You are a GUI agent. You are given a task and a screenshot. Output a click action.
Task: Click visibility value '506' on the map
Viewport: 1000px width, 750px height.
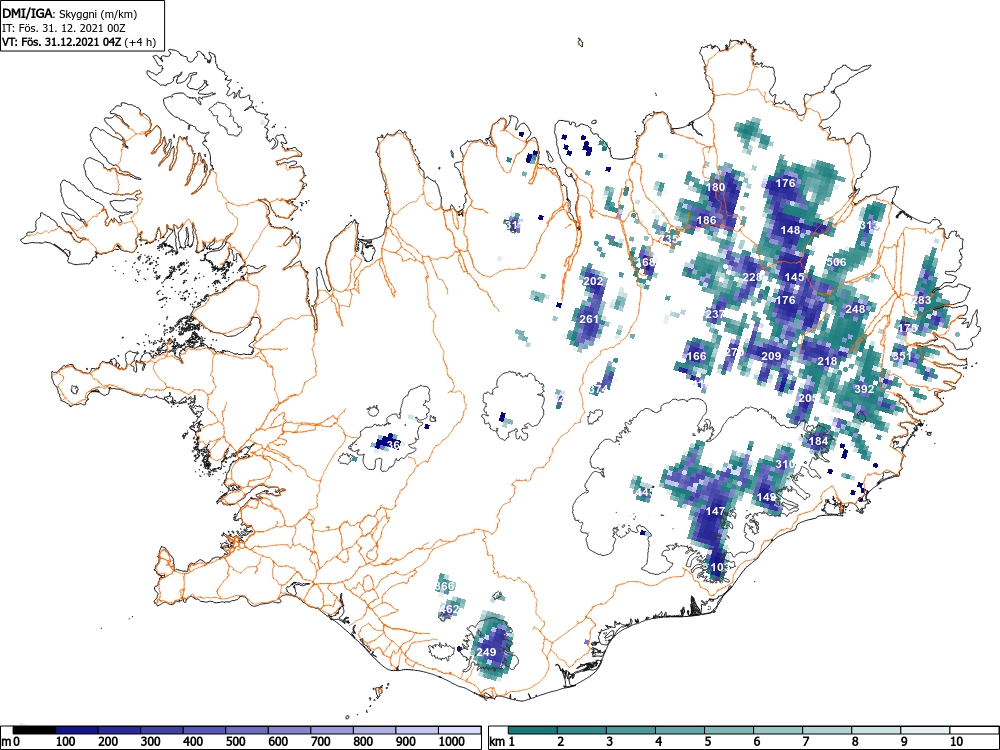point(836,262)
